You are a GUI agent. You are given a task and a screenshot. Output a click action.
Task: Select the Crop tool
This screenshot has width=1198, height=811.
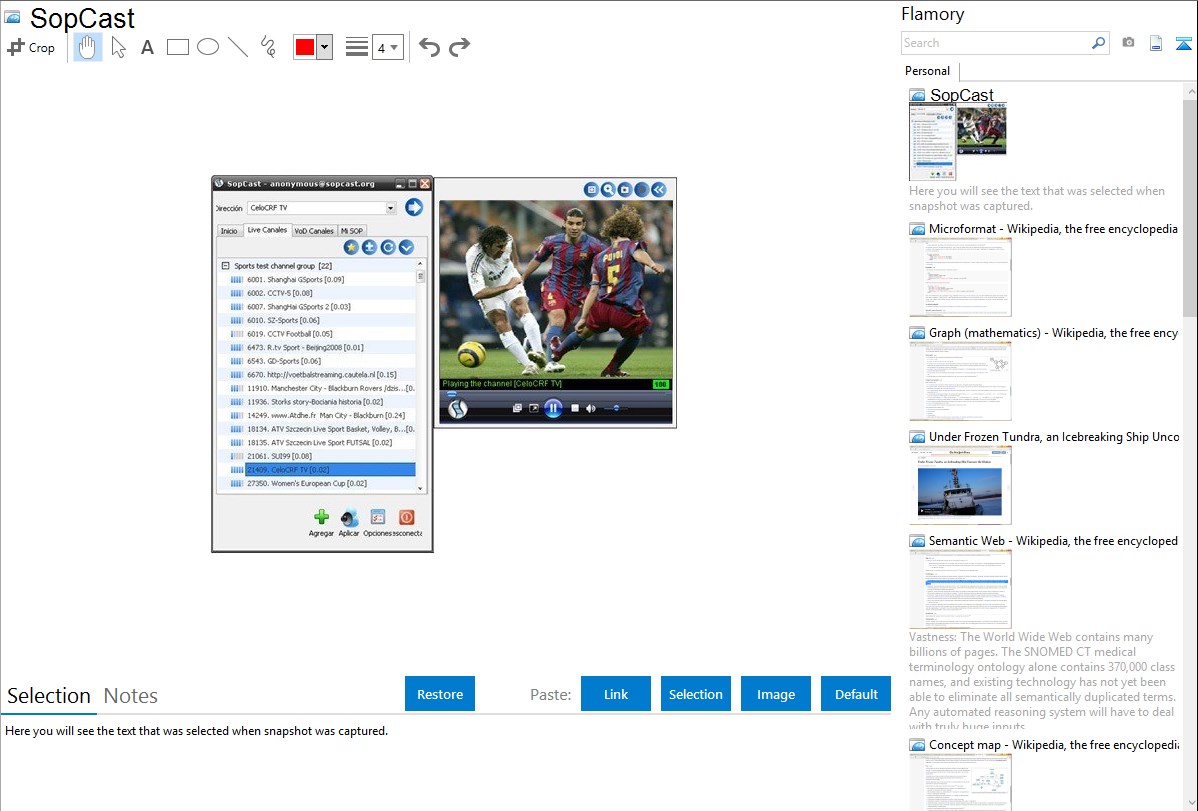click(31, 47)
